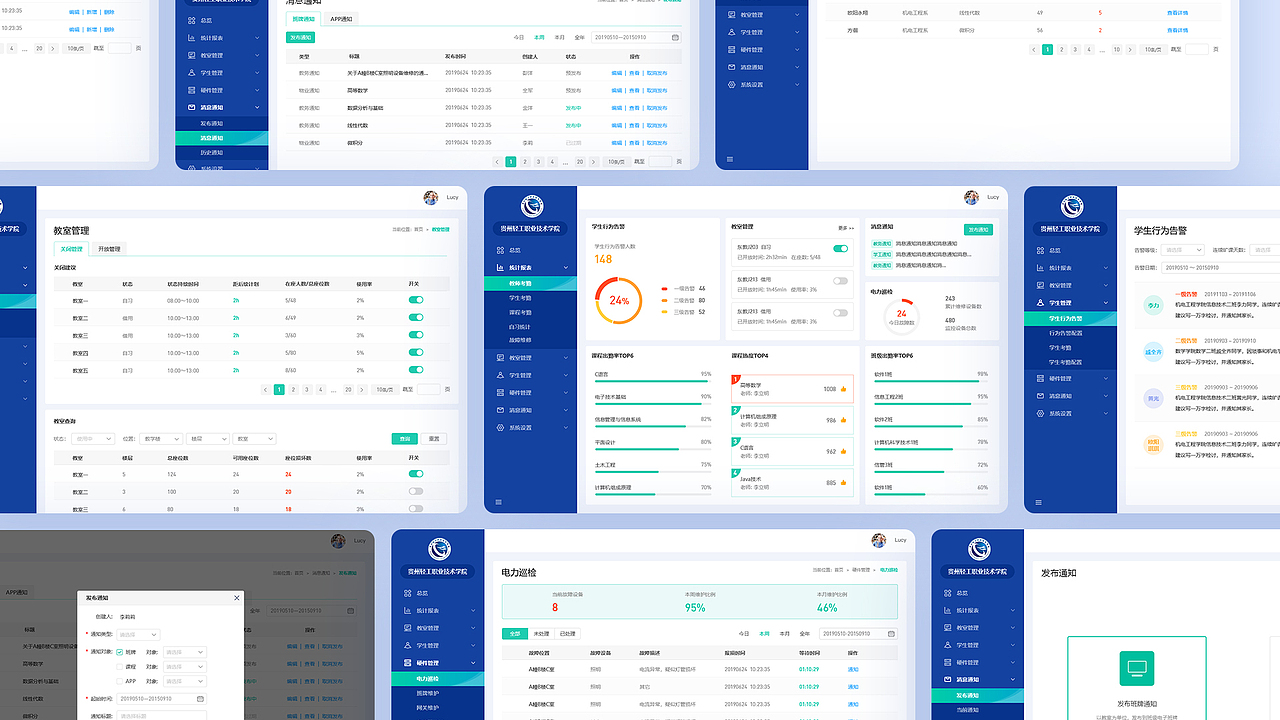Image resolution: width=1280 pixels, height=720 pixels.
Task: Click the thumbs-up icon beside score 986
Action: (843, 420)
